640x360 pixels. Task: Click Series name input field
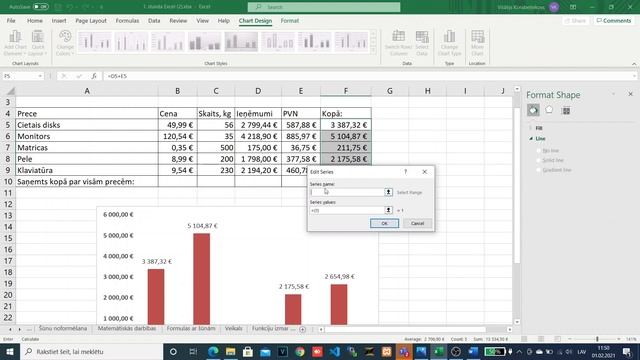point(347,192)
